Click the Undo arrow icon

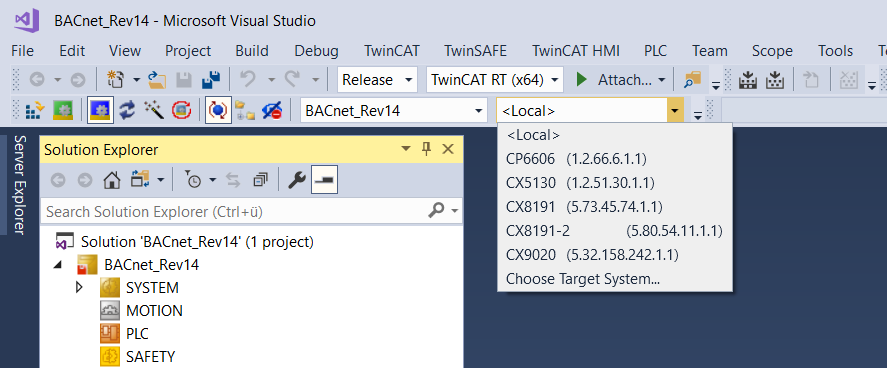[247, 80]
